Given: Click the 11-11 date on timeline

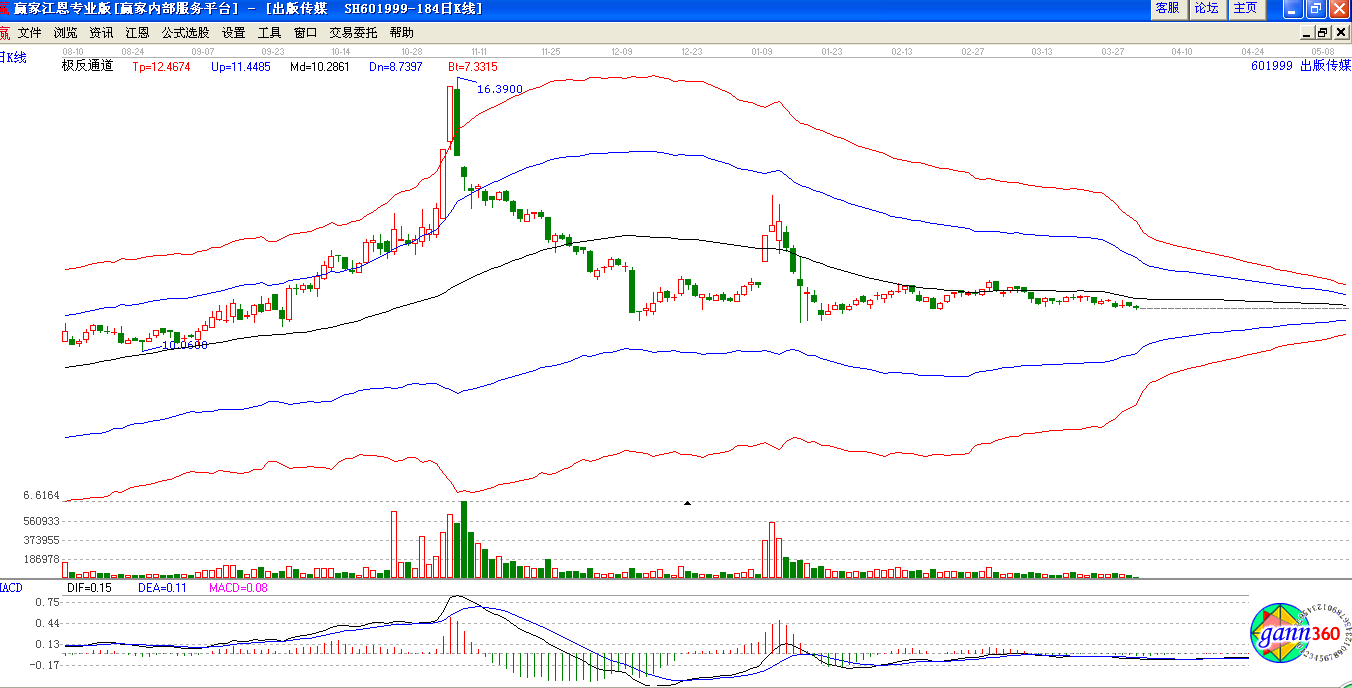Looking at the screenshot, I should click(478, 50).
